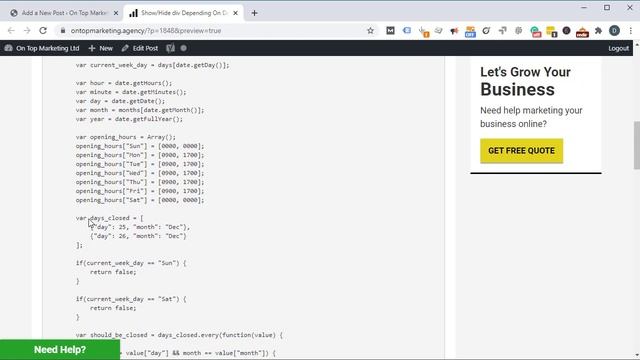Click the code line var opening_hours = Array();

click(126, 137)
